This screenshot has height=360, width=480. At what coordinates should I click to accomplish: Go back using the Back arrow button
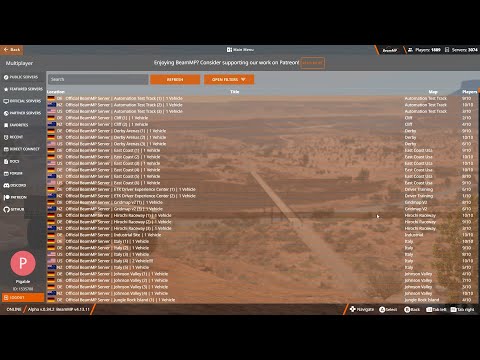tap(12, 50)
